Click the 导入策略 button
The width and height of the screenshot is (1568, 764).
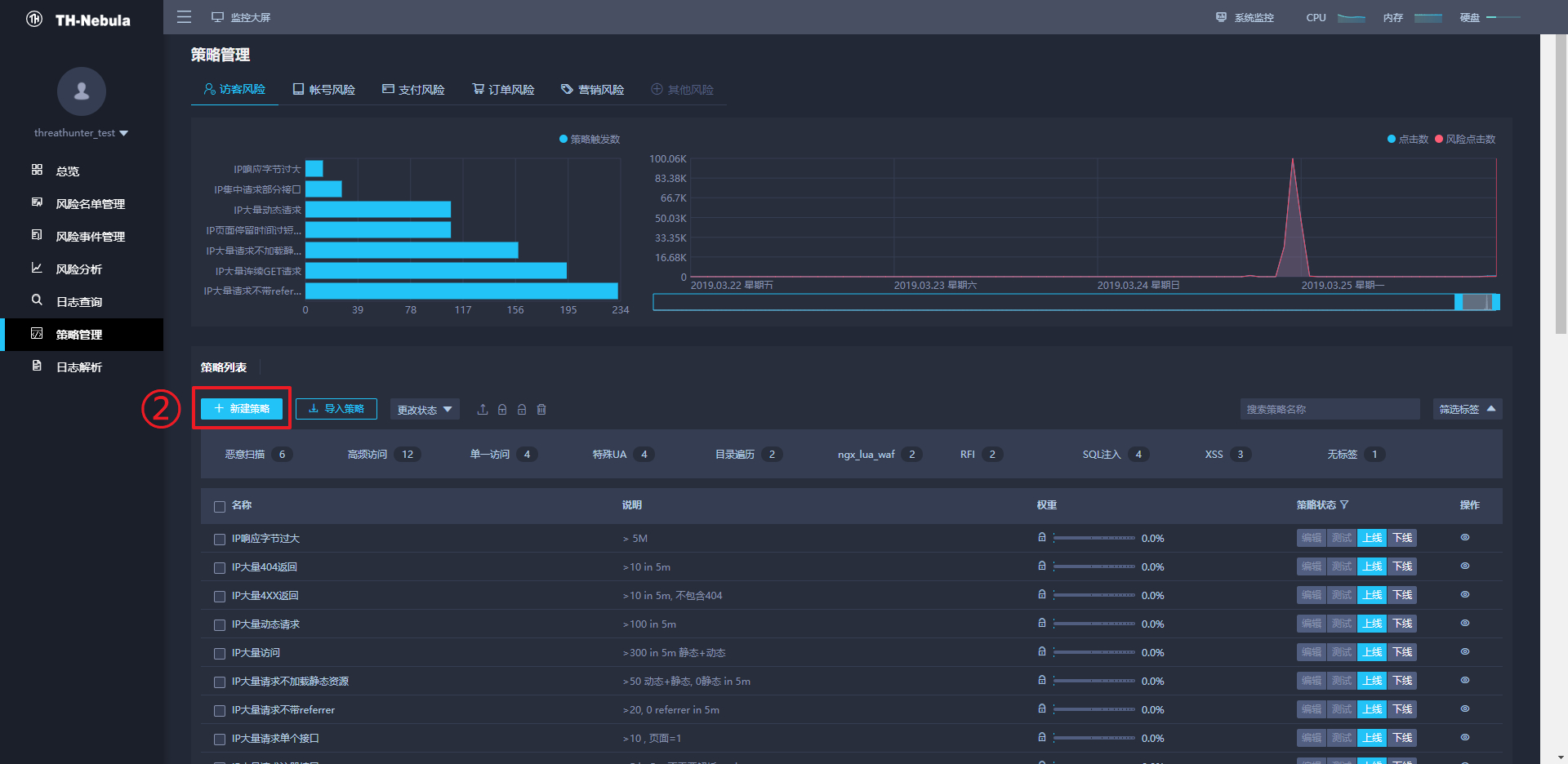(336, 409)
